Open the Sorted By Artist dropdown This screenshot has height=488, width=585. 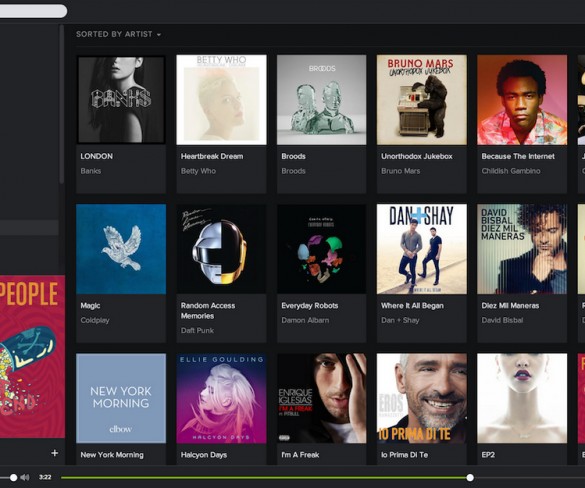click(x=118, y=34)
